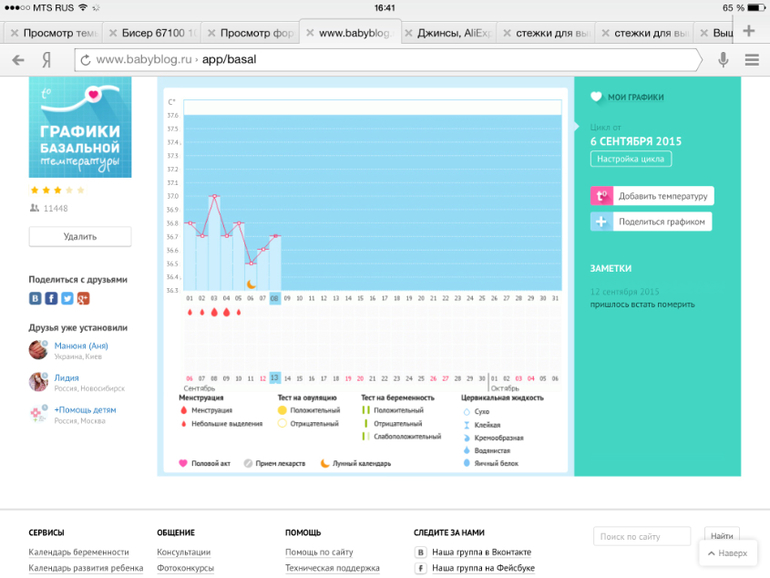Go back with the browser arrow

pyautogui.click(x=18, y=60)
